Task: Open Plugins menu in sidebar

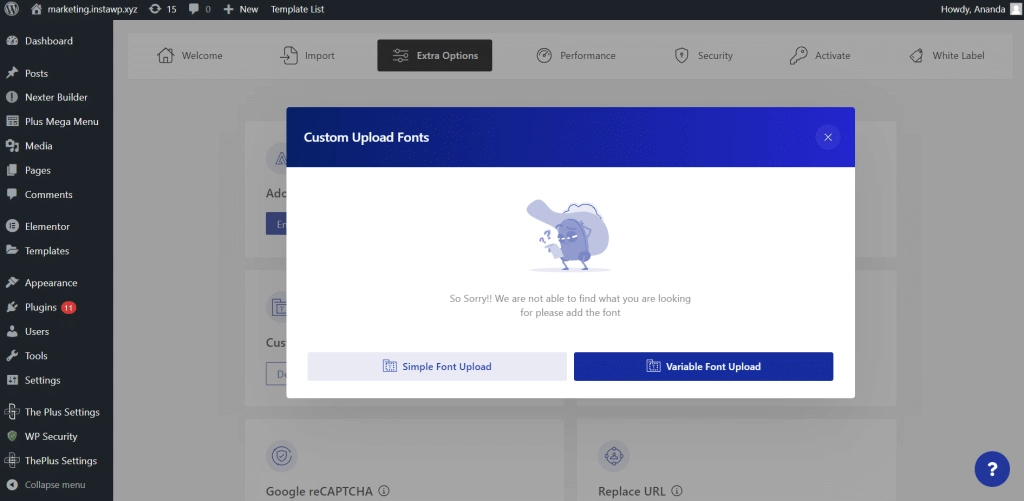Action: pos(40,307)
